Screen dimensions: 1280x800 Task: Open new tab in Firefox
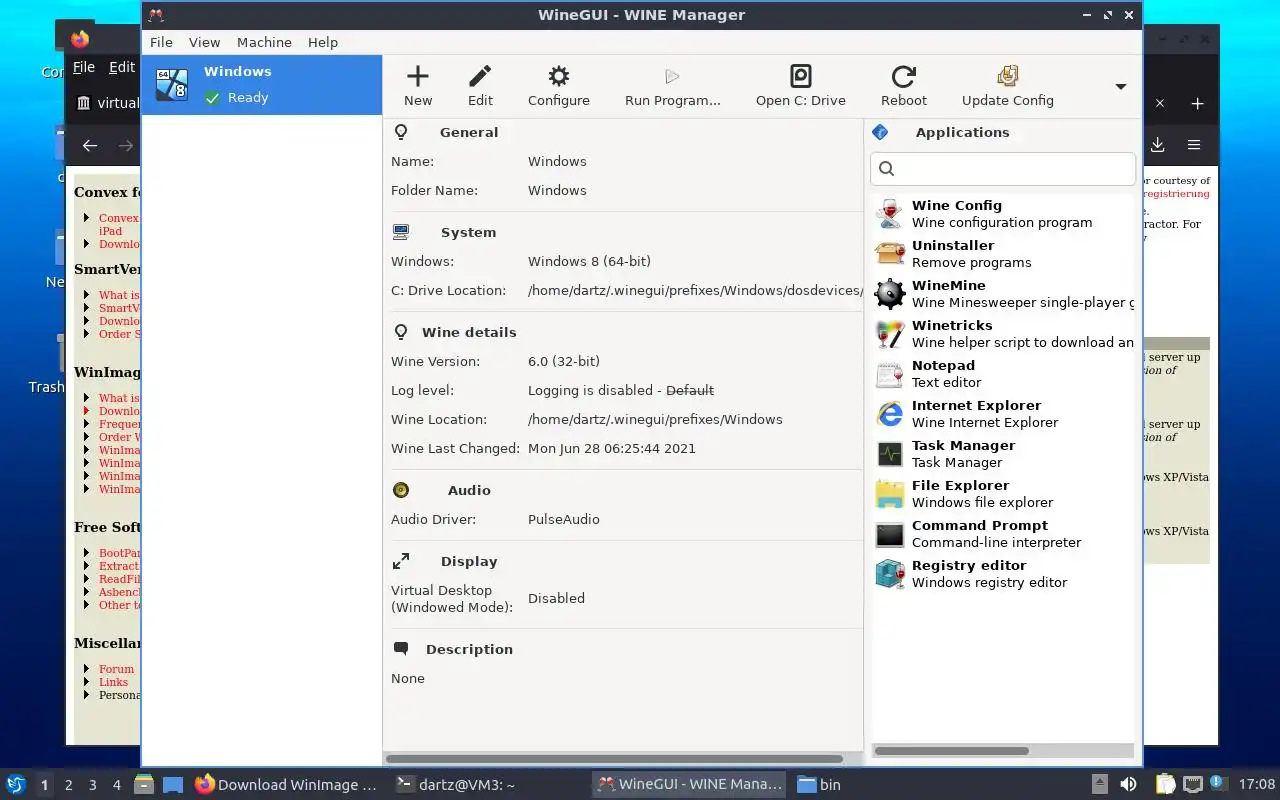coord(1197,103)
